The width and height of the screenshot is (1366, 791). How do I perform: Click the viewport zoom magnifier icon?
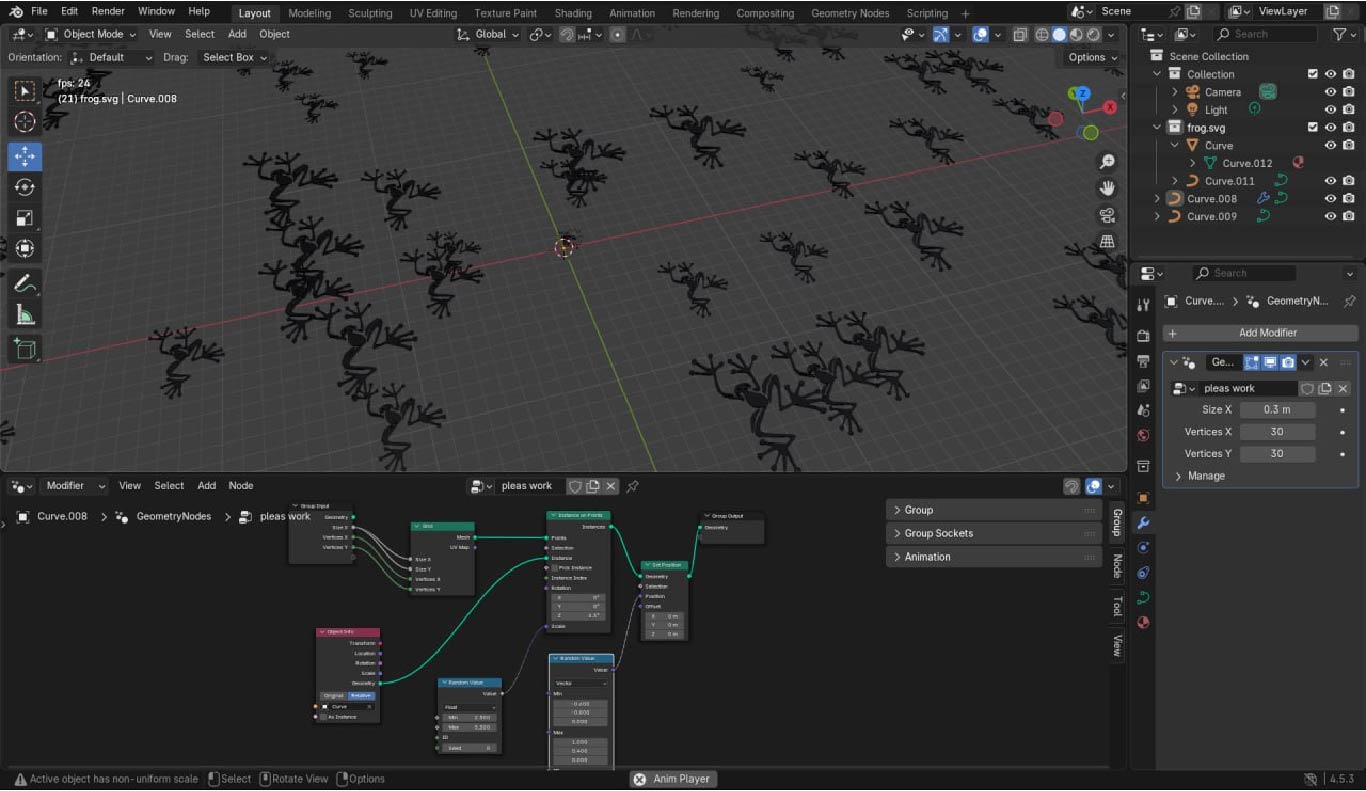(x=1107, y=162)
